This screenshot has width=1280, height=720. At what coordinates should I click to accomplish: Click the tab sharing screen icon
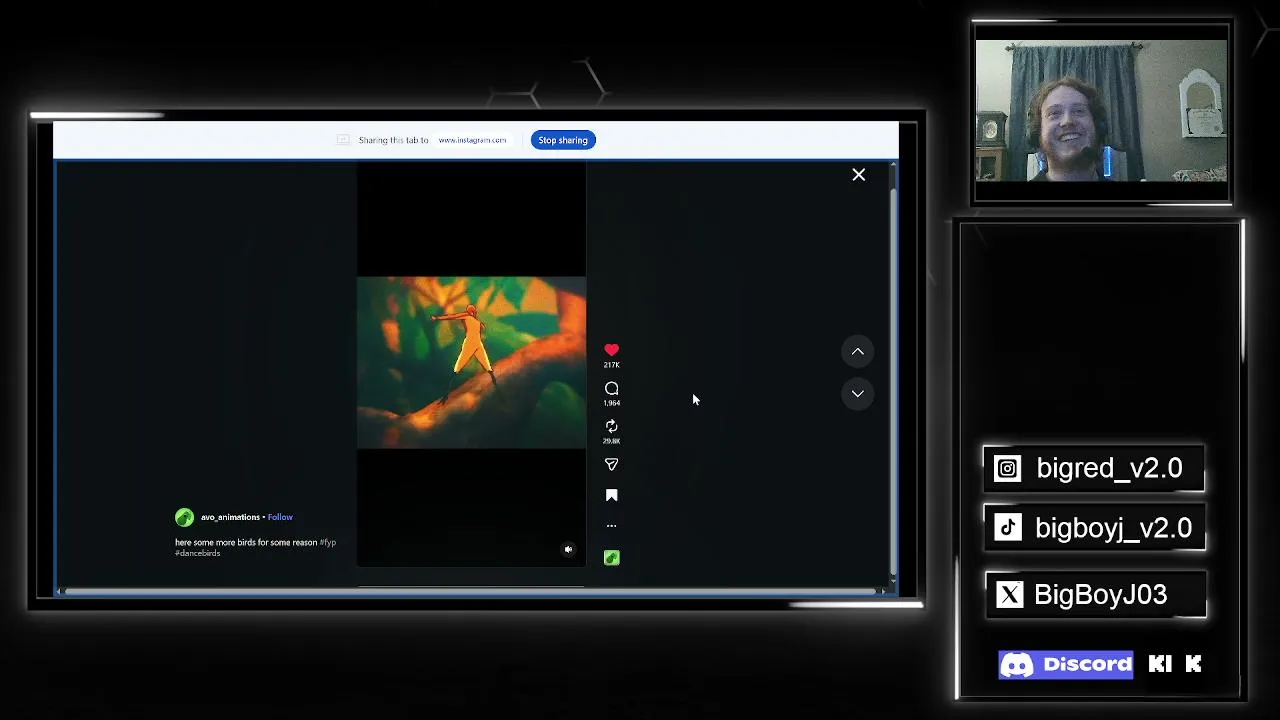point(343,140)
